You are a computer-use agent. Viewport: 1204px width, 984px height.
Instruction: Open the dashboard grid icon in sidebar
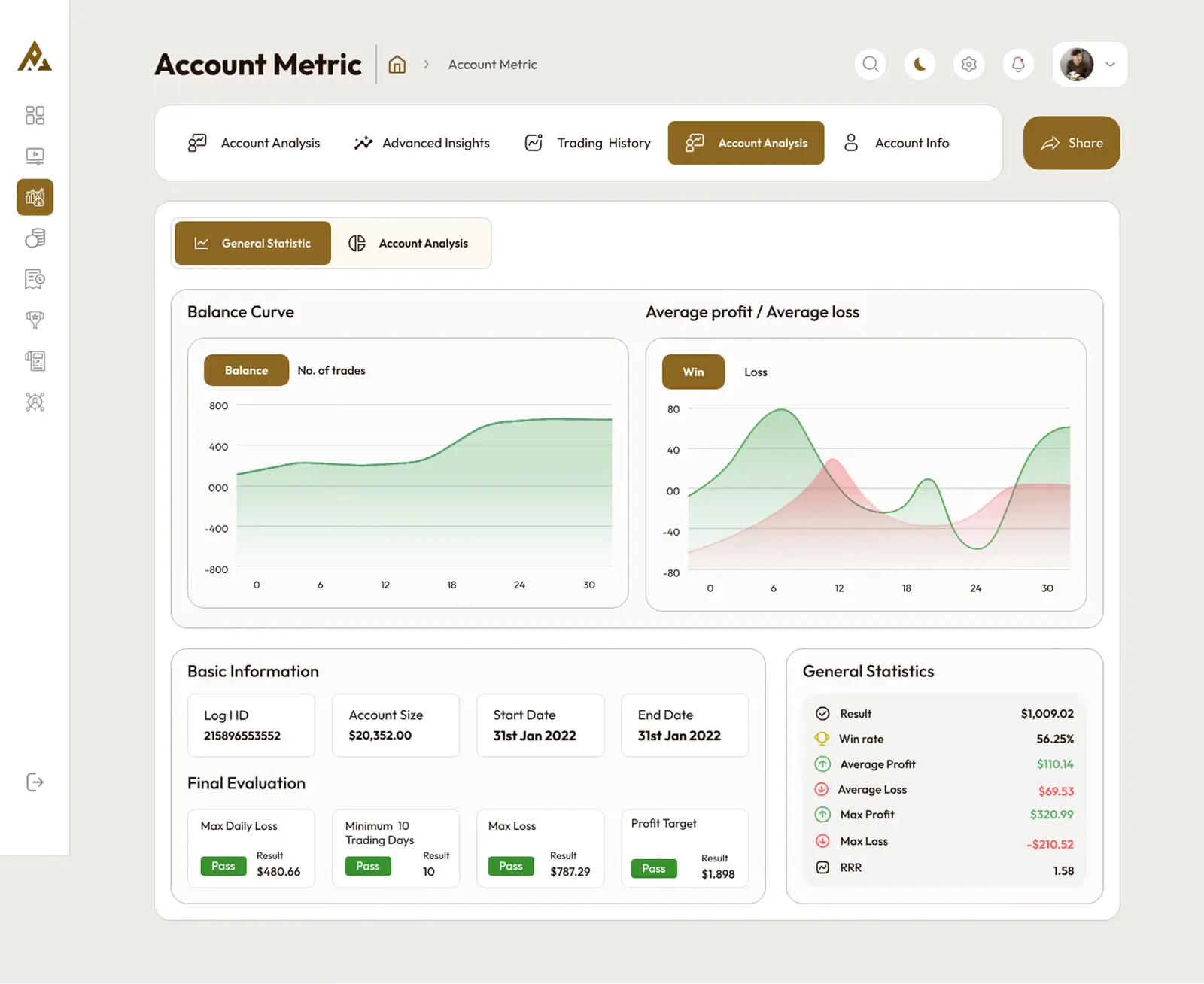coord(35,115)
